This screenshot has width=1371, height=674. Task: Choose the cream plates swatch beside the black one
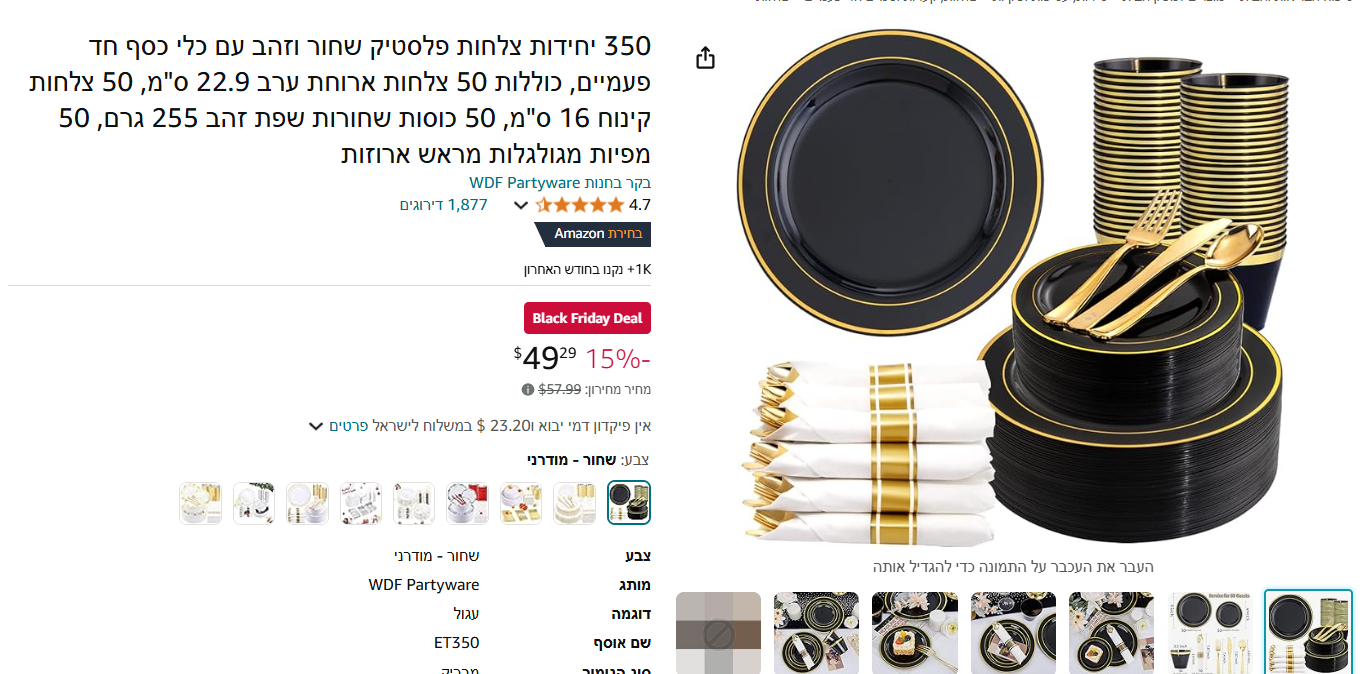pyautogui.click(x=575, y=503)
